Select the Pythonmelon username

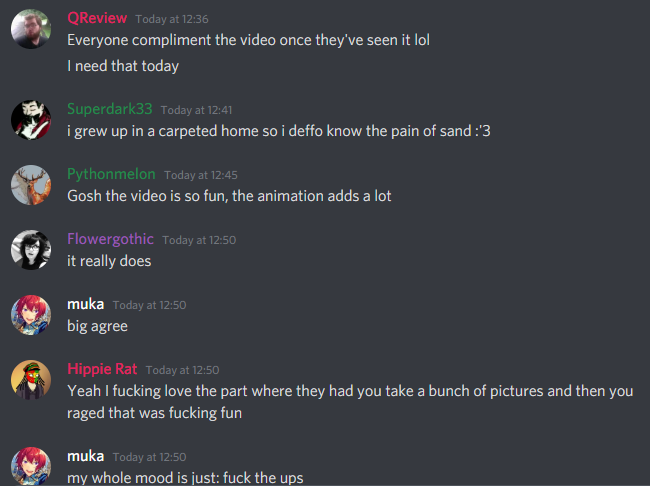111,174
